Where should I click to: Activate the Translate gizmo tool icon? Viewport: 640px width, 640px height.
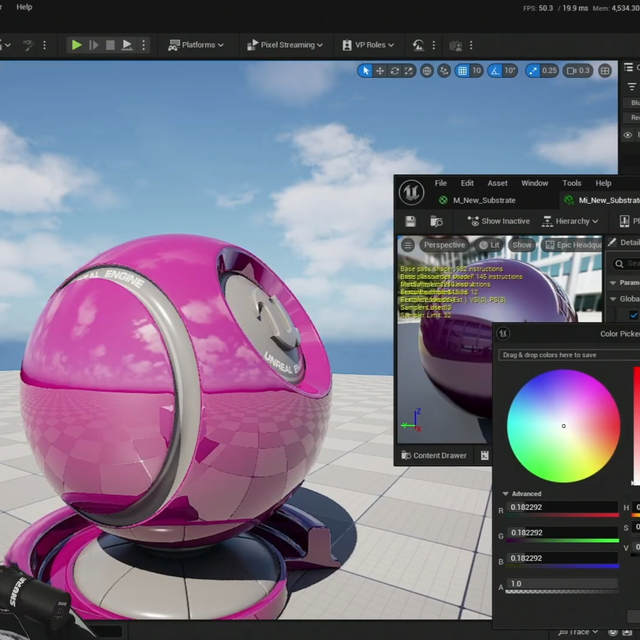click(380, 71)
